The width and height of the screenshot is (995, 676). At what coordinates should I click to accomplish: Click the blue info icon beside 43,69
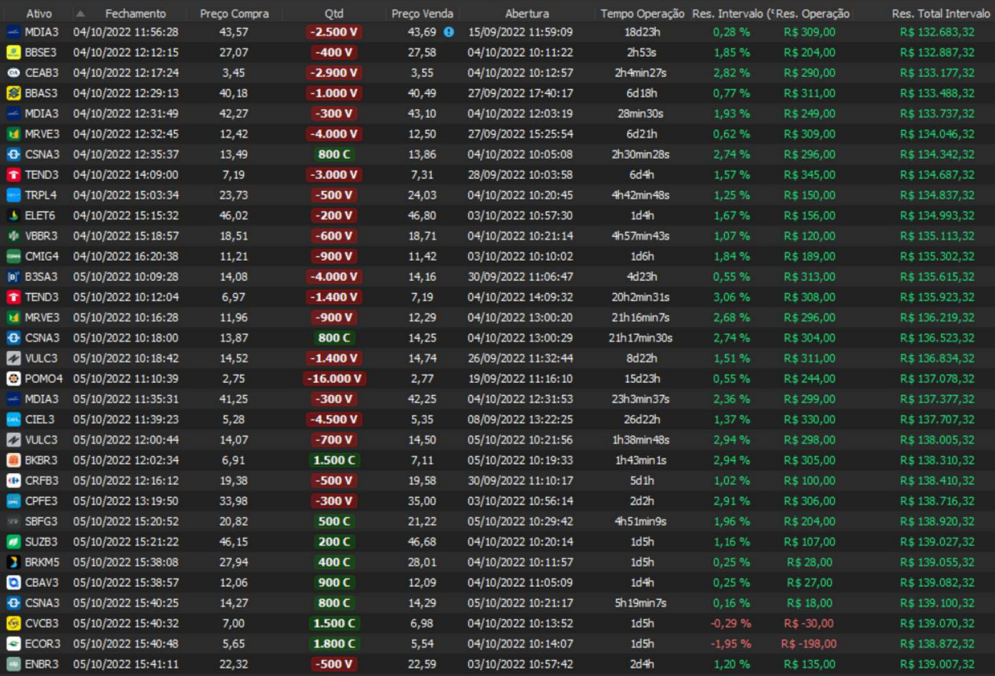click(448, 32)
